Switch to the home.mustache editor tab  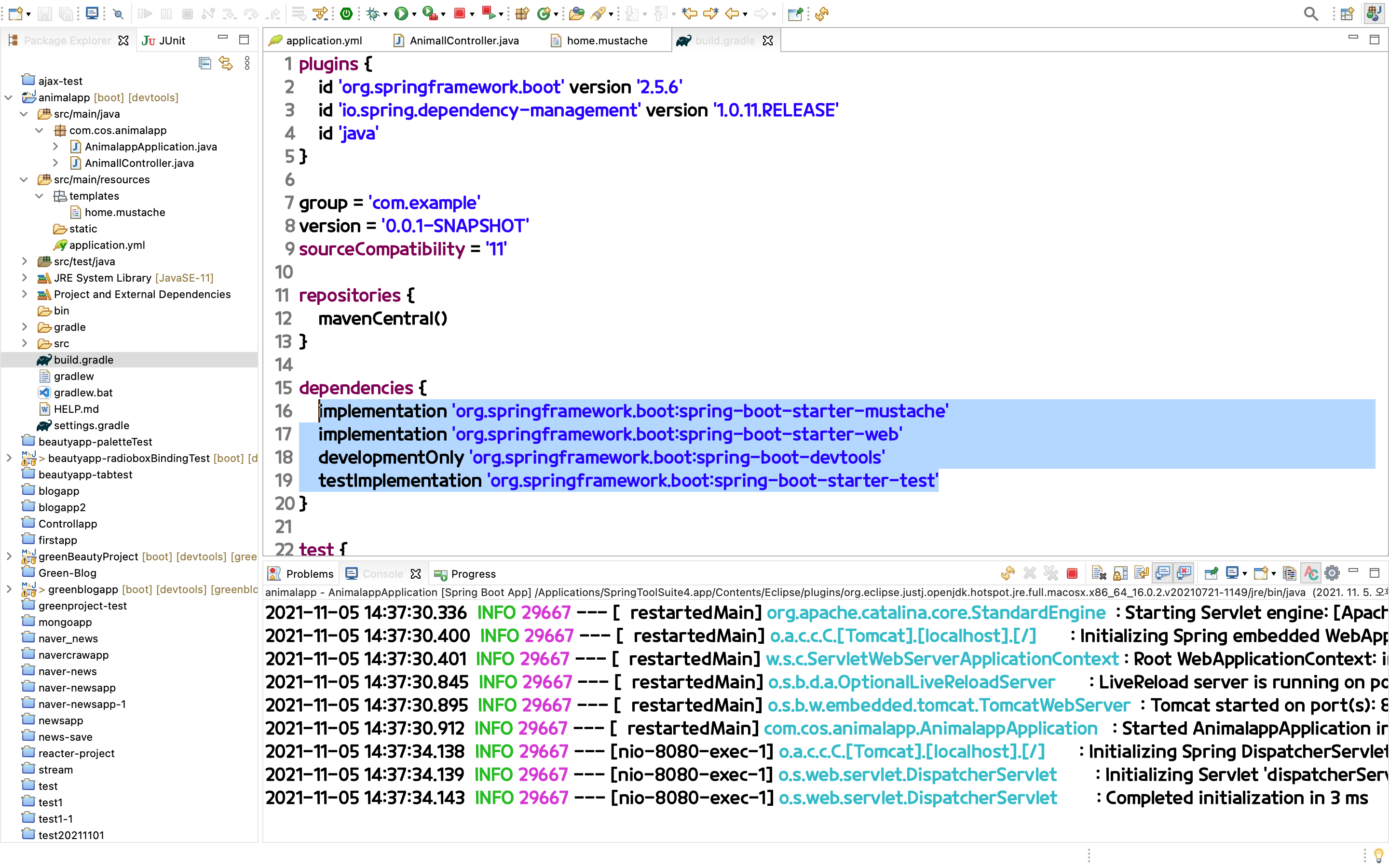coord(599,40)
